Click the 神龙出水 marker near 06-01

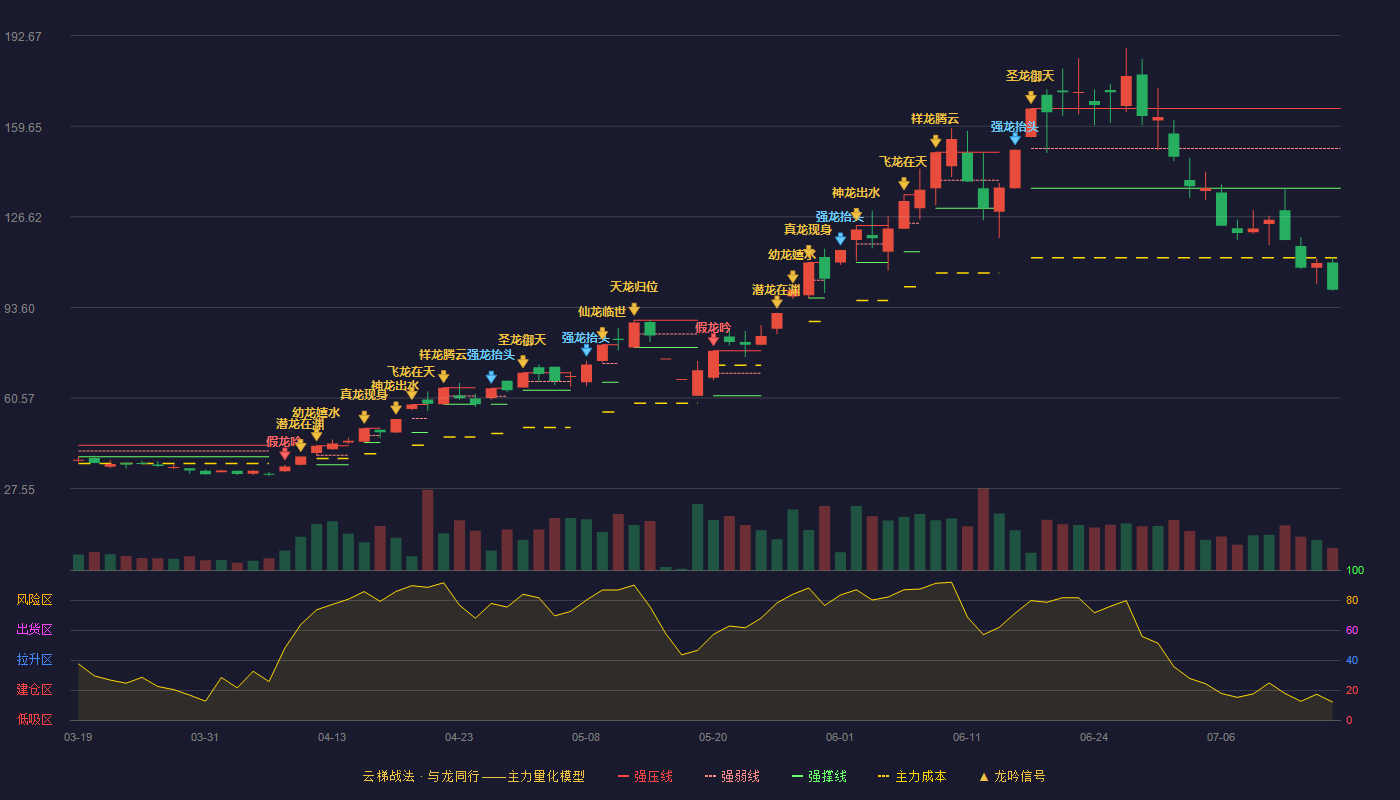856,193
